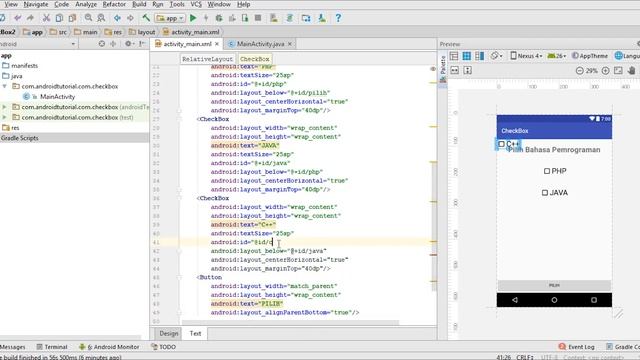Zoom out the preview with minus icon
Viewport: 640px width, 360px height.
(x=579, y=71)
